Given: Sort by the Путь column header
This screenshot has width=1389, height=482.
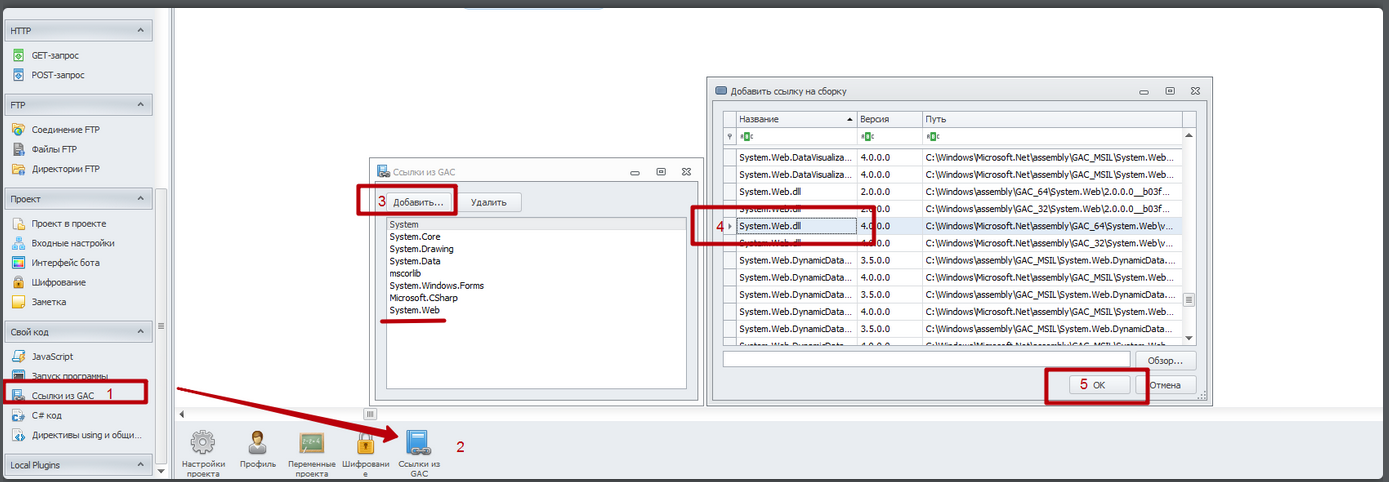Looking at the screenshot, I should tap(1052, 119).
